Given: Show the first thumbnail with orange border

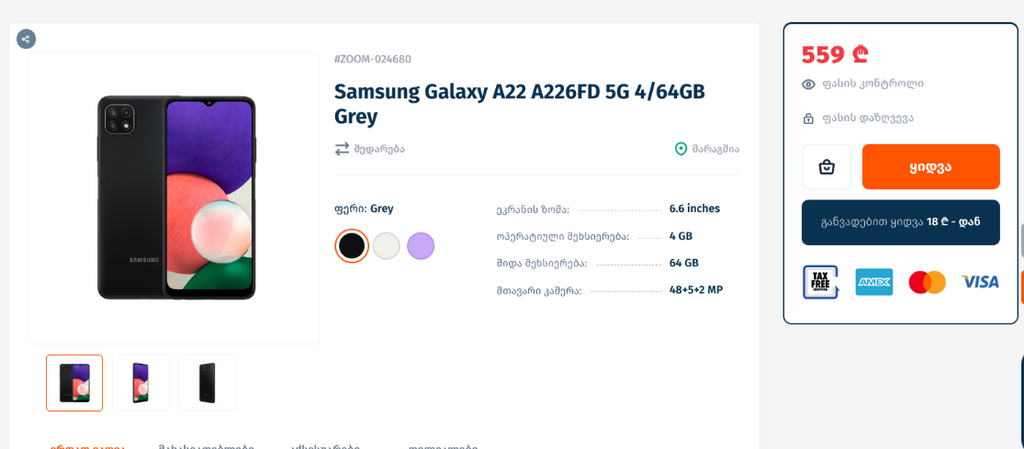Looking at the screenshot, I should click(x=74, y=383).
